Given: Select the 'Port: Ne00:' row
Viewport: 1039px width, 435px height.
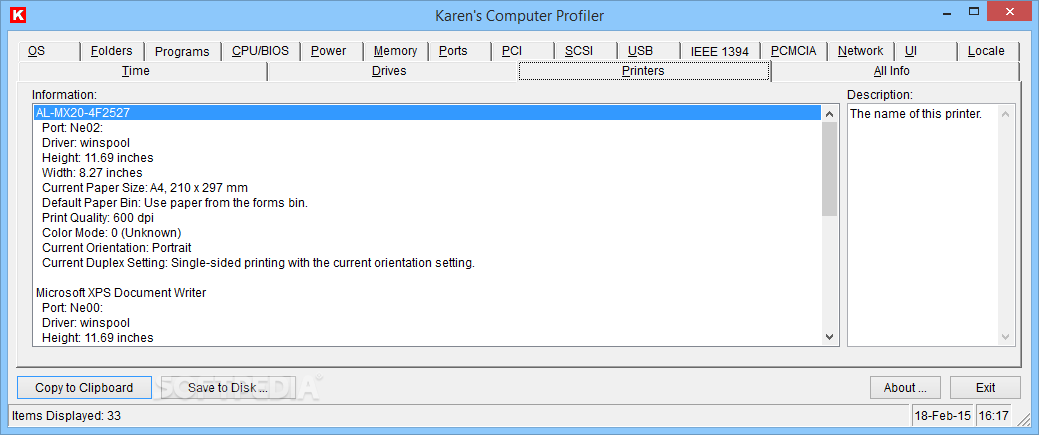Looking at the screenshot, I should [427, 308].
